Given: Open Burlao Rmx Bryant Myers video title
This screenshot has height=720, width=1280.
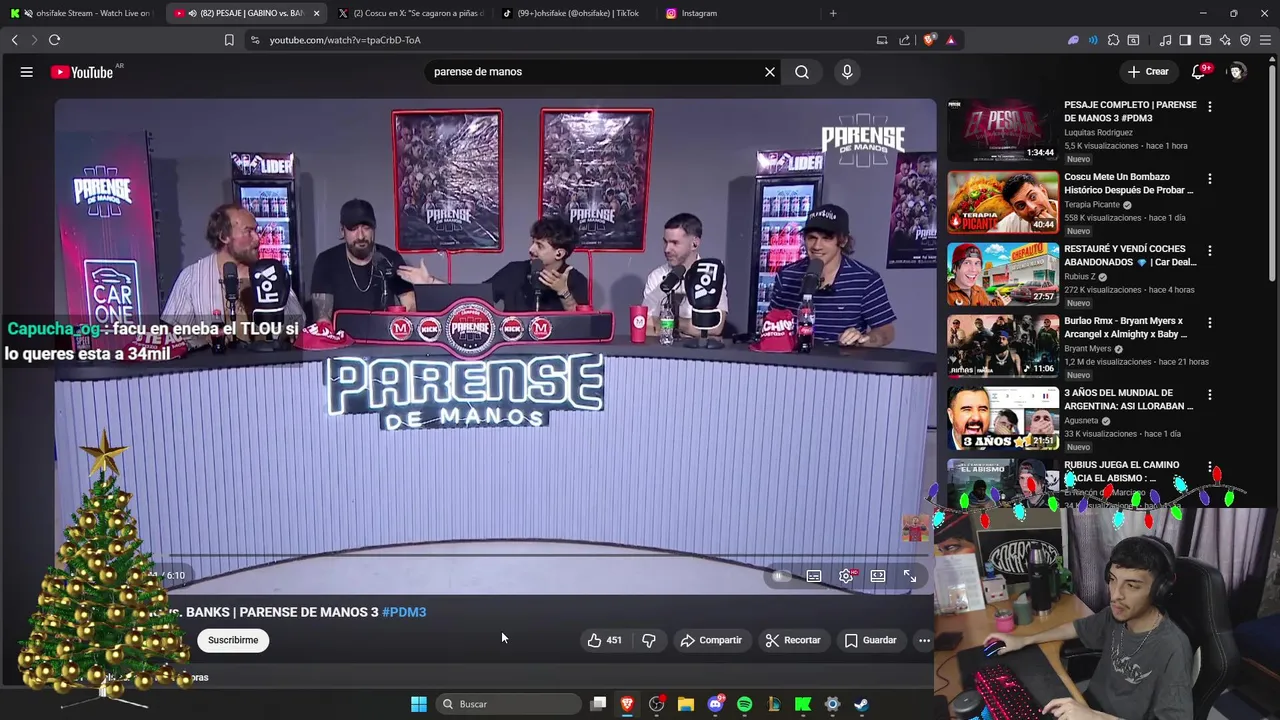Looking at the screenshot, I should [x=1126, y=327].
